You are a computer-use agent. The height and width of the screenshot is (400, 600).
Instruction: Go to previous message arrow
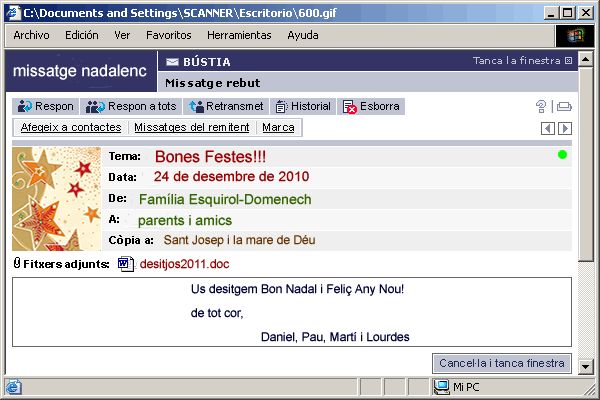coord(548,128)
